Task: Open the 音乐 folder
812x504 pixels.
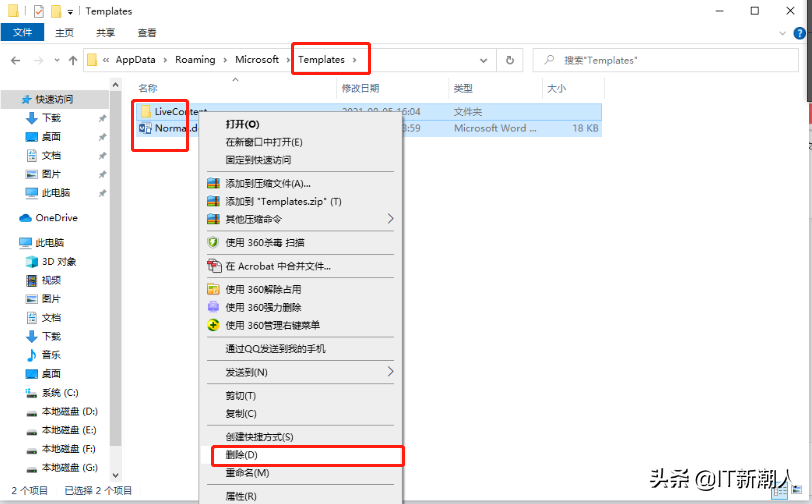Action: click(51, 355)
